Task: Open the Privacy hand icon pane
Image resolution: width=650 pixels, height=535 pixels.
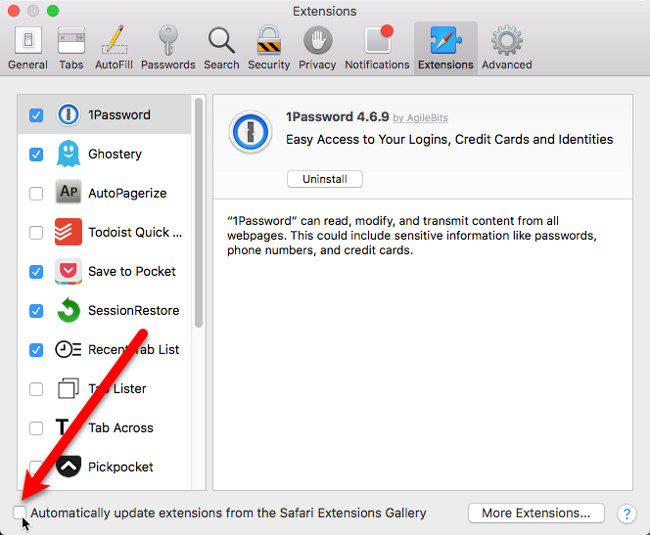Action: pyautogui.click(x=317, y=46)
